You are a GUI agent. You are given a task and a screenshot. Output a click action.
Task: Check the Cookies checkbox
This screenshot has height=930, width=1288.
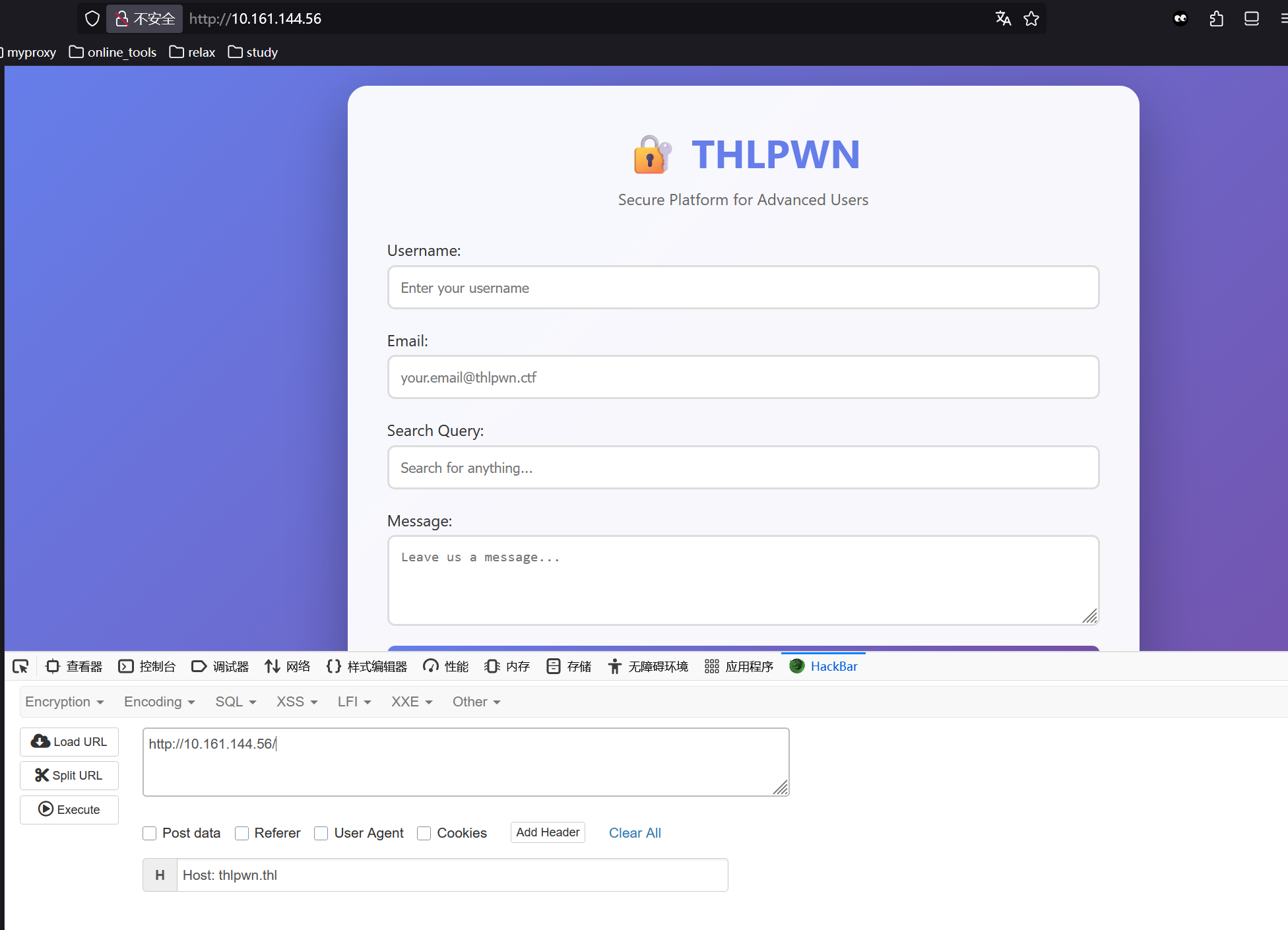[424, 833]
